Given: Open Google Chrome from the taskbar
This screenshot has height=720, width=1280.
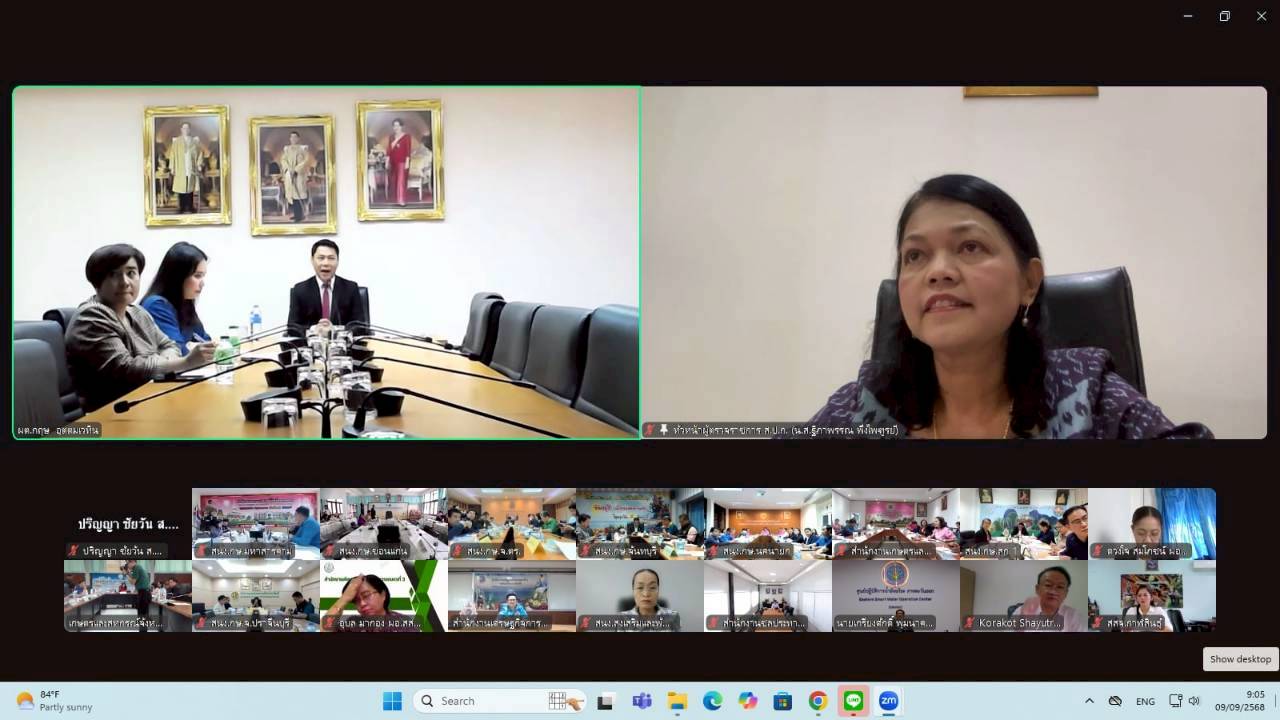Looking at the screenshot, I should click(x=818, y=701).
